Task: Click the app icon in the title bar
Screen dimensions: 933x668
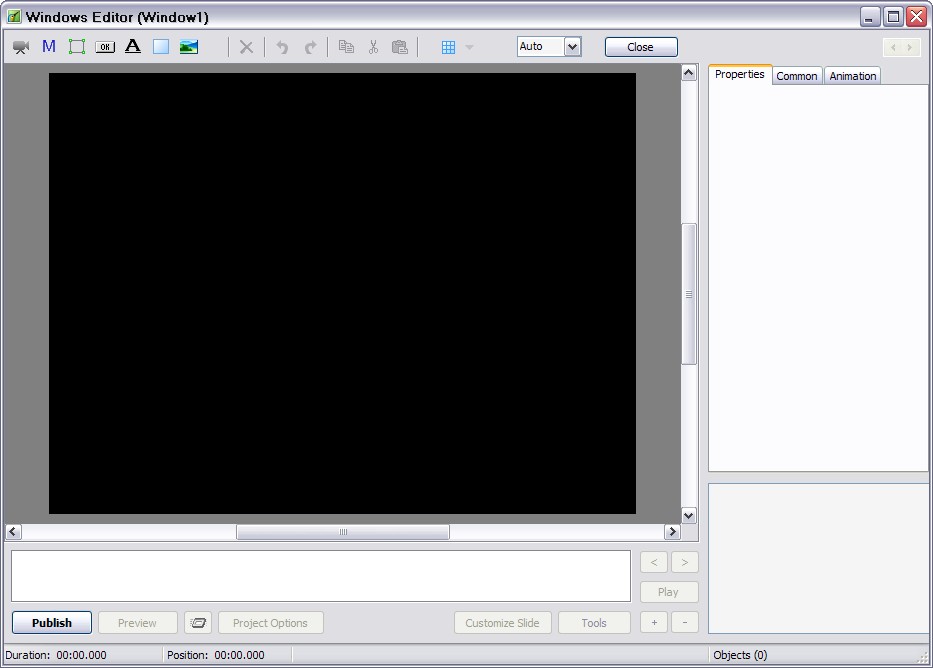Action: [14, 17]
